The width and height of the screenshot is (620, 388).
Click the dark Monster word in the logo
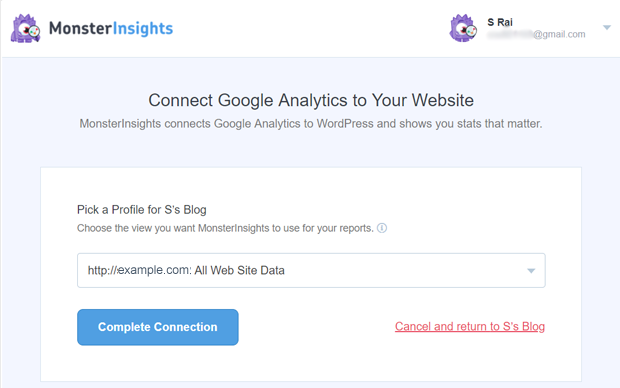[x=80, y=28]
